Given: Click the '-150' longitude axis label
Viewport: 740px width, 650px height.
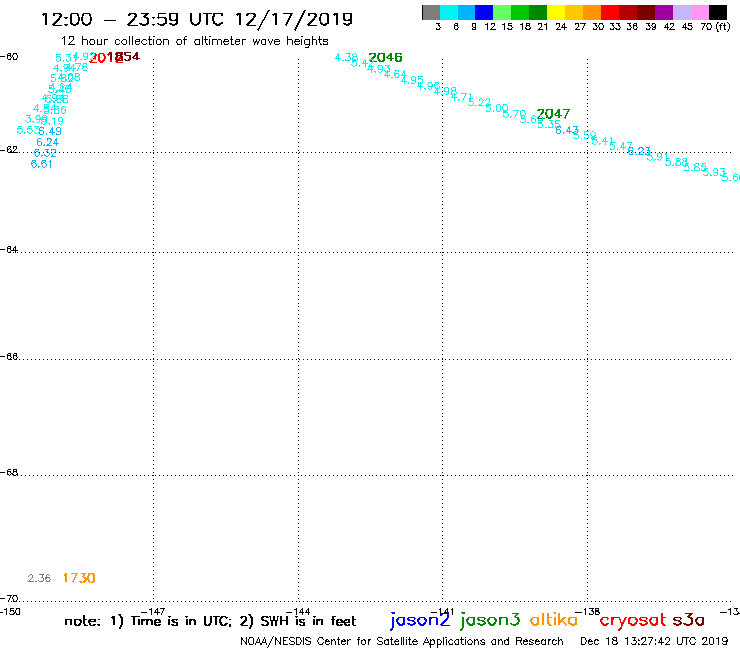Looking at the screenshot, I should coord(10,612).
